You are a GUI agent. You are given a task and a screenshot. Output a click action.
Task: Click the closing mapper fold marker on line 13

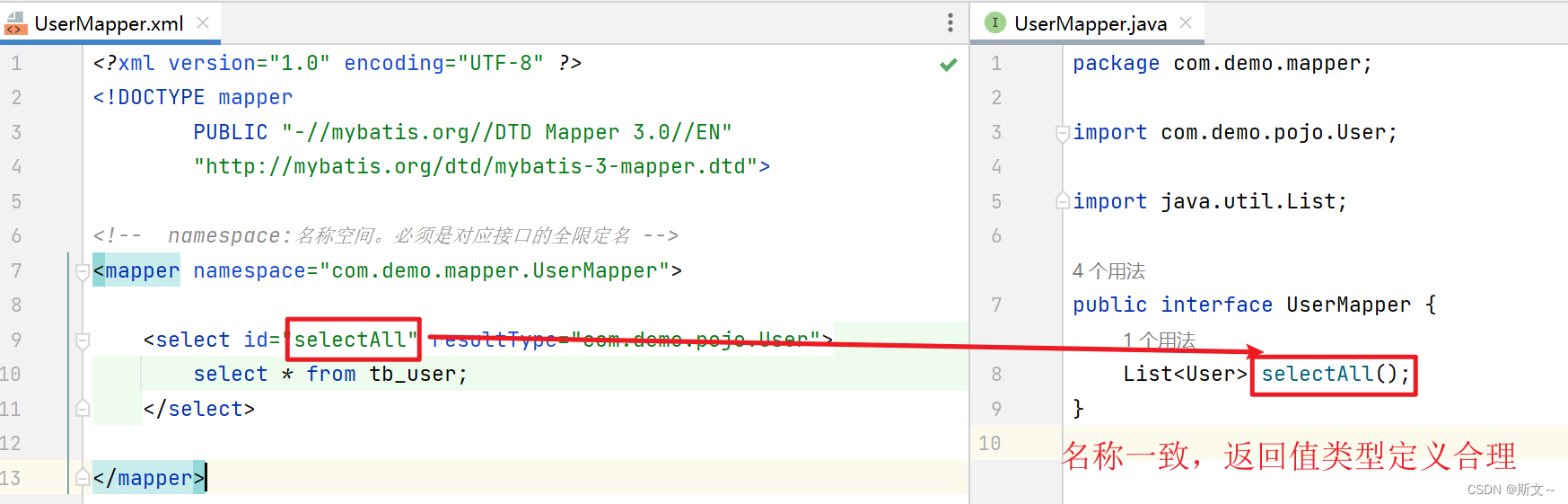tap(83, 477)
